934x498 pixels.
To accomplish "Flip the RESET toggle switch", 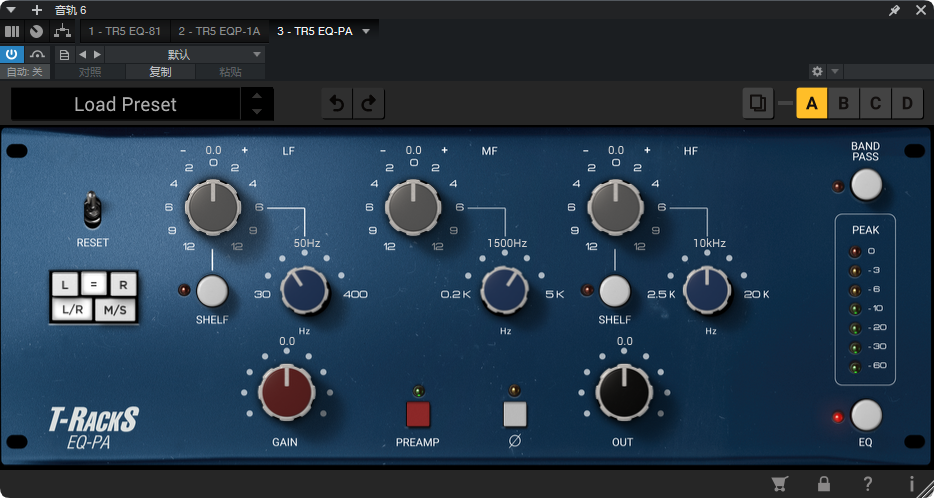I will click(x=92, y=210).
